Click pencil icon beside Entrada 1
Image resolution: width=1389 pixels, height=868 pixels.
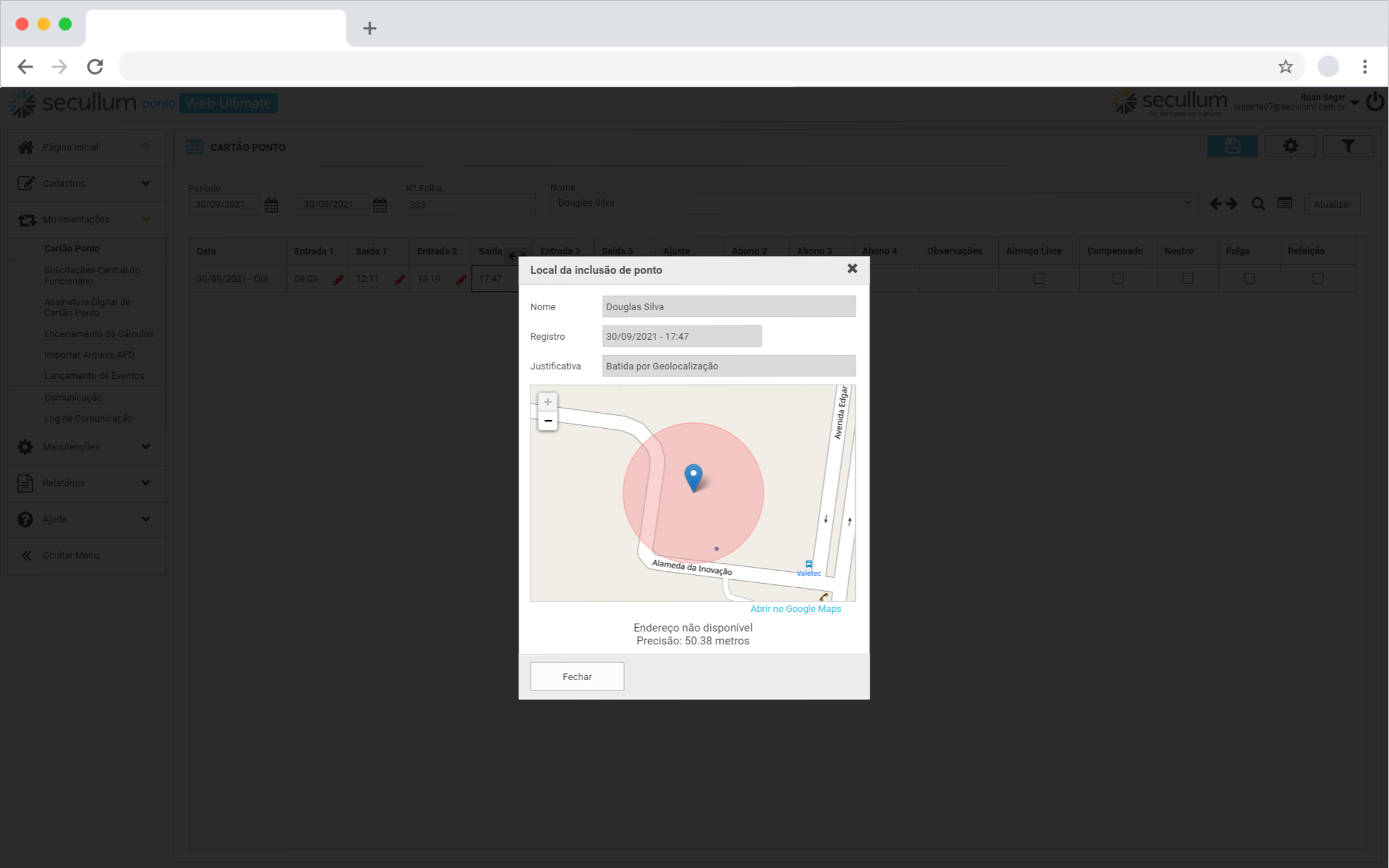(338, 280)
